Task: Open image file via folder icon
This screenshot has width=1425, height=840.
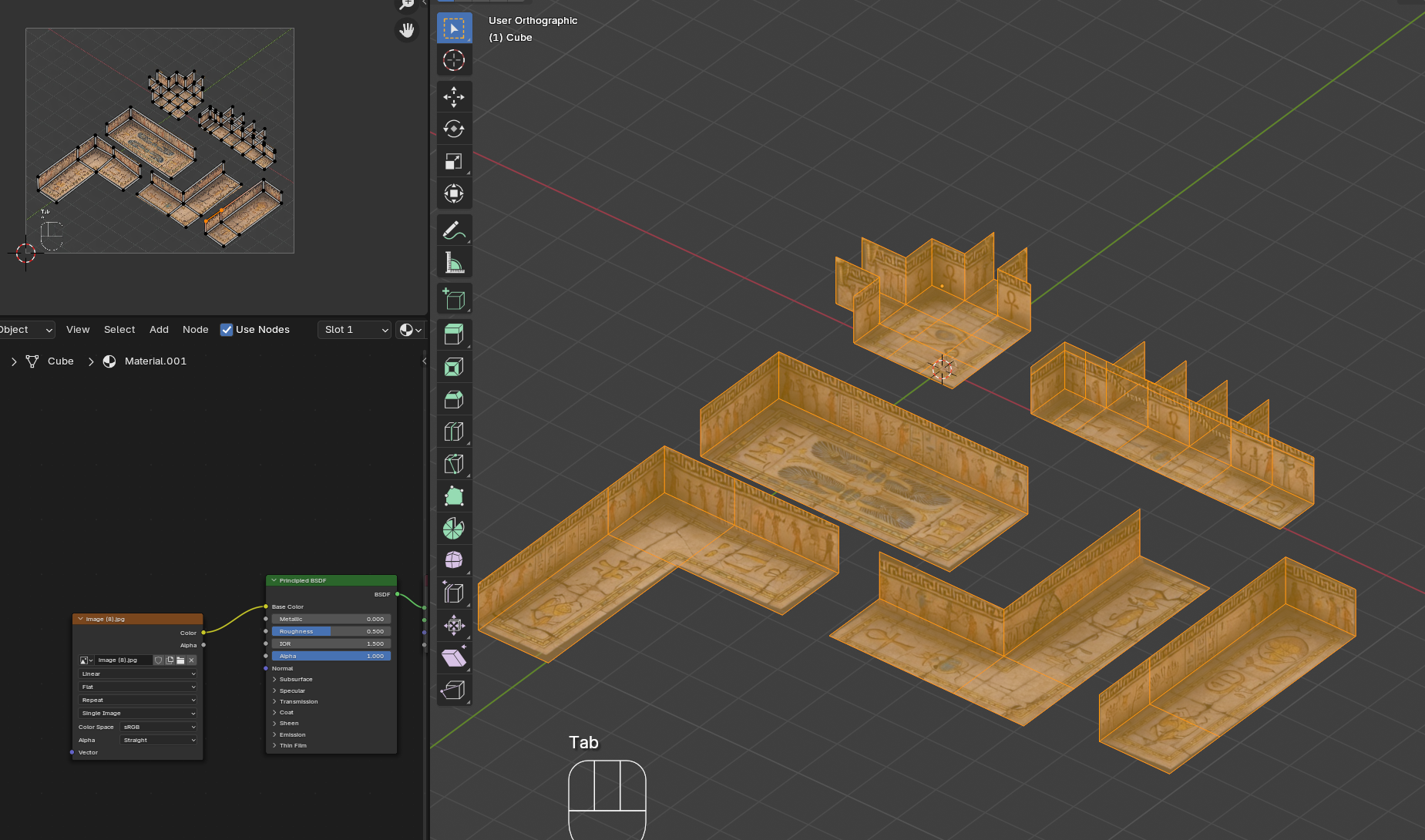Action: click(x=180, y=660)
